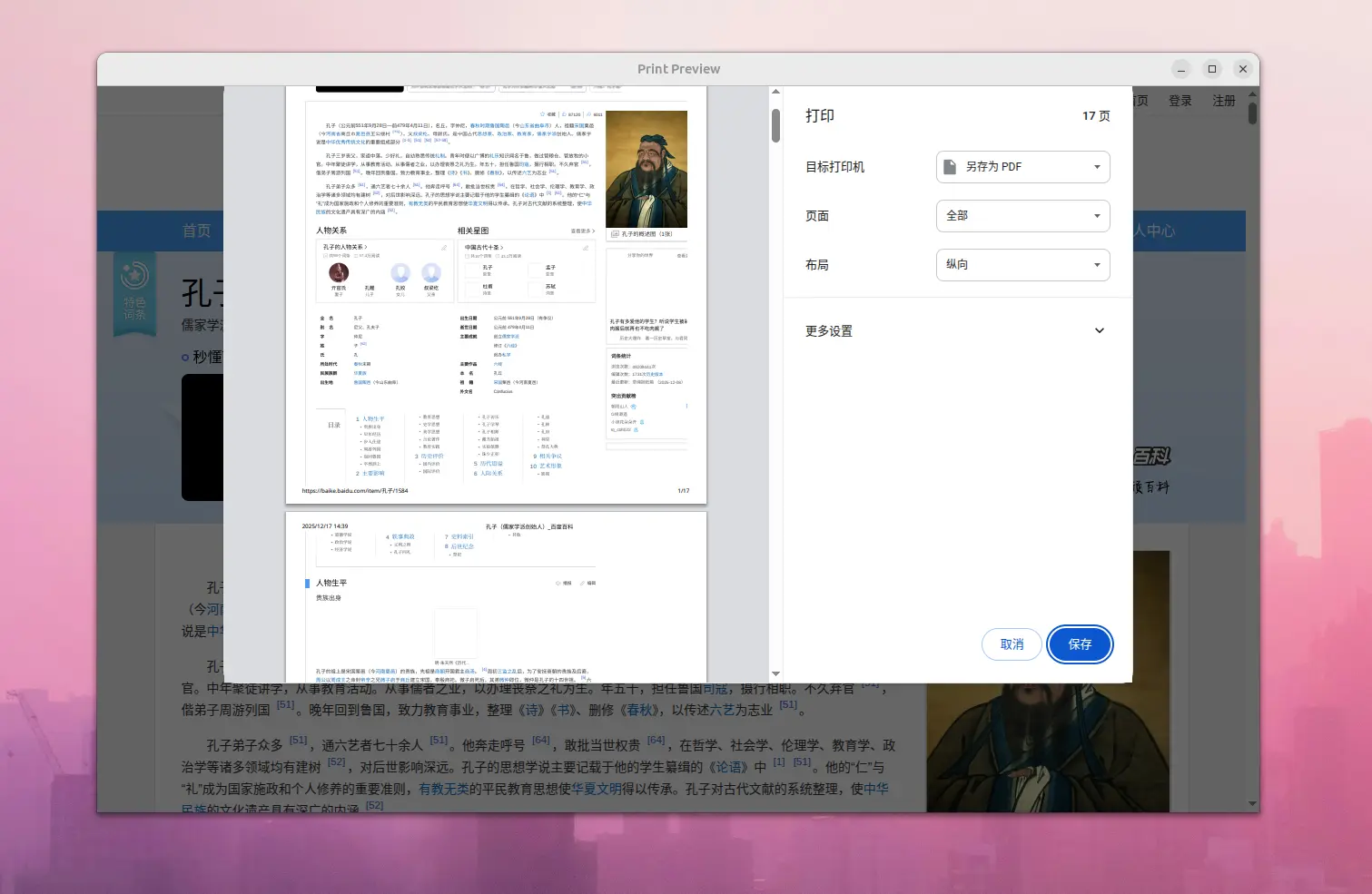Click the 布局 label
The width and height of the screenshot is (1372, 894).
817,265
